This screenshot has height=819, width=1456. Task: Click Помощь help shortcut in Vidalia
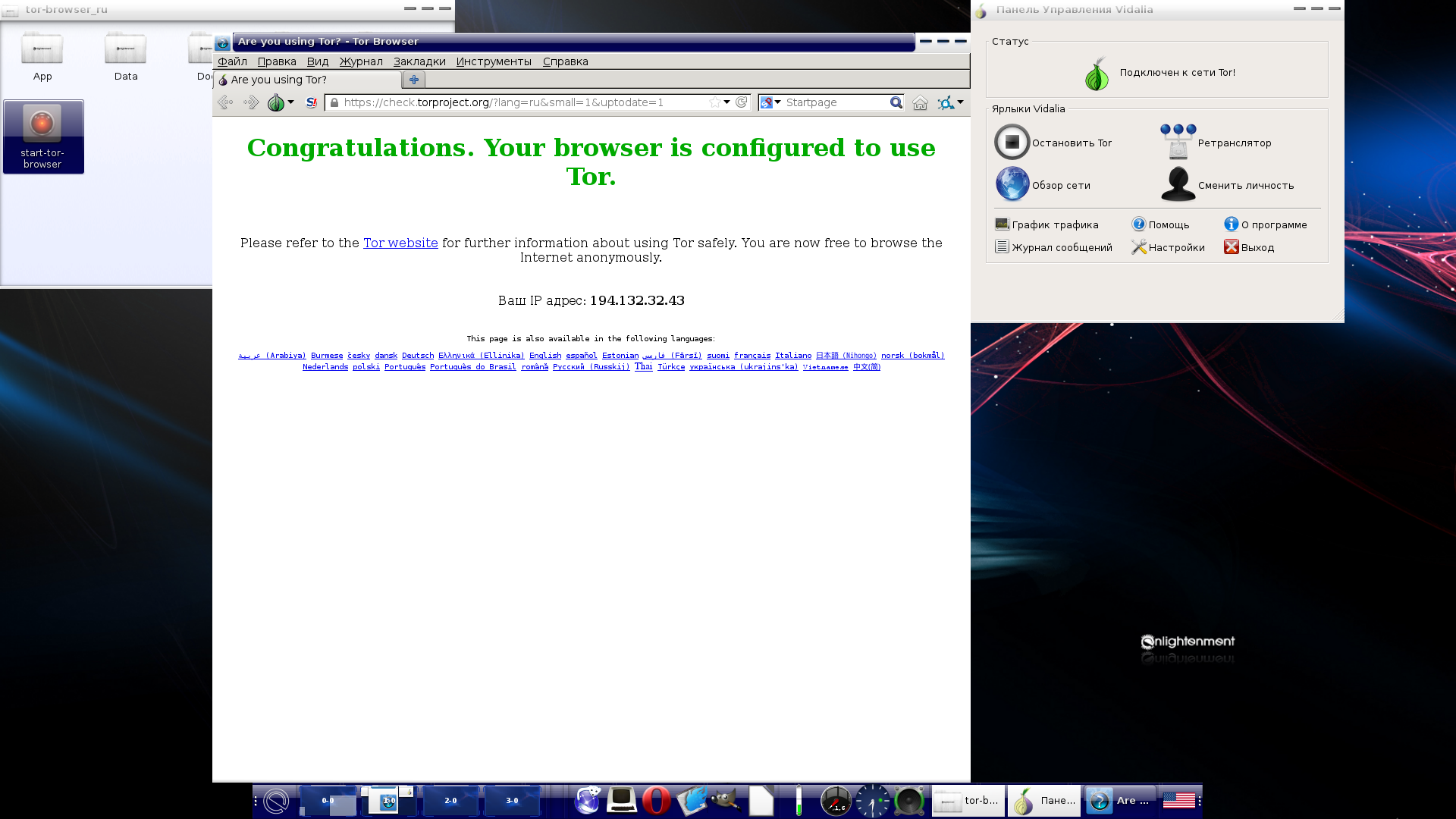click(1160, 224)
